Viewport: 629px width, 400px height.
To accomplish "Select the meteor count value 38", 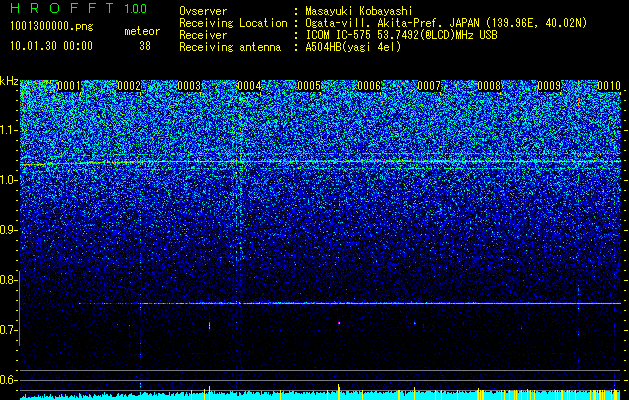I will 145,46.
